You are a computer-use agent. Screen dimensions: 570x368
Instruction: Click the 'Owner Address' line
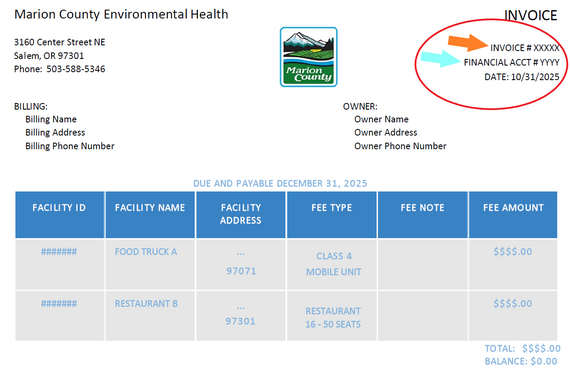386,132
